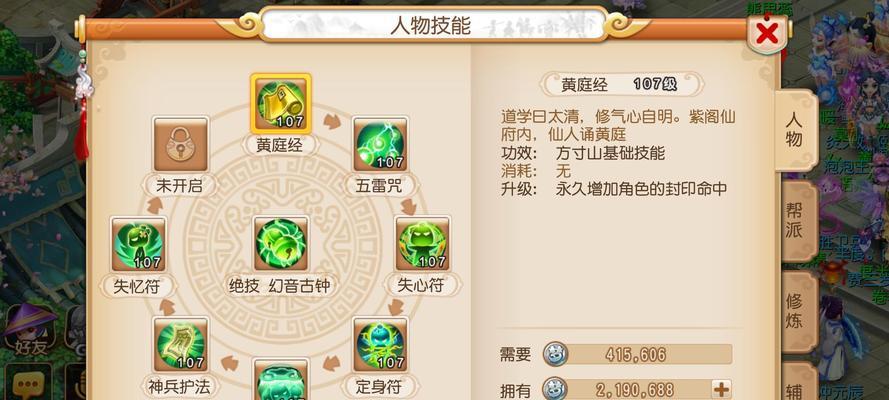Open the 帮派 side tab
This screenshot has width=889, height=400.
(x=796, y=220)
